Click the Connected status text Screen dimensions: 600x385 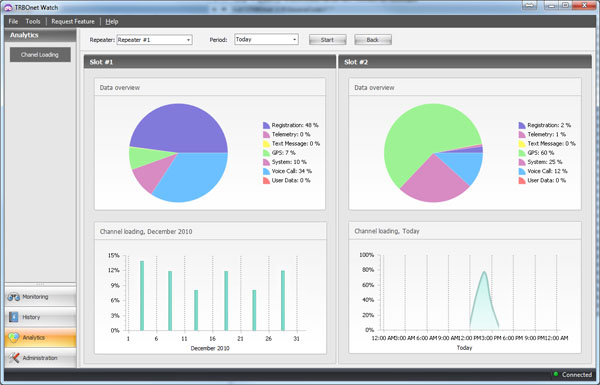click(x=577, y=375)
